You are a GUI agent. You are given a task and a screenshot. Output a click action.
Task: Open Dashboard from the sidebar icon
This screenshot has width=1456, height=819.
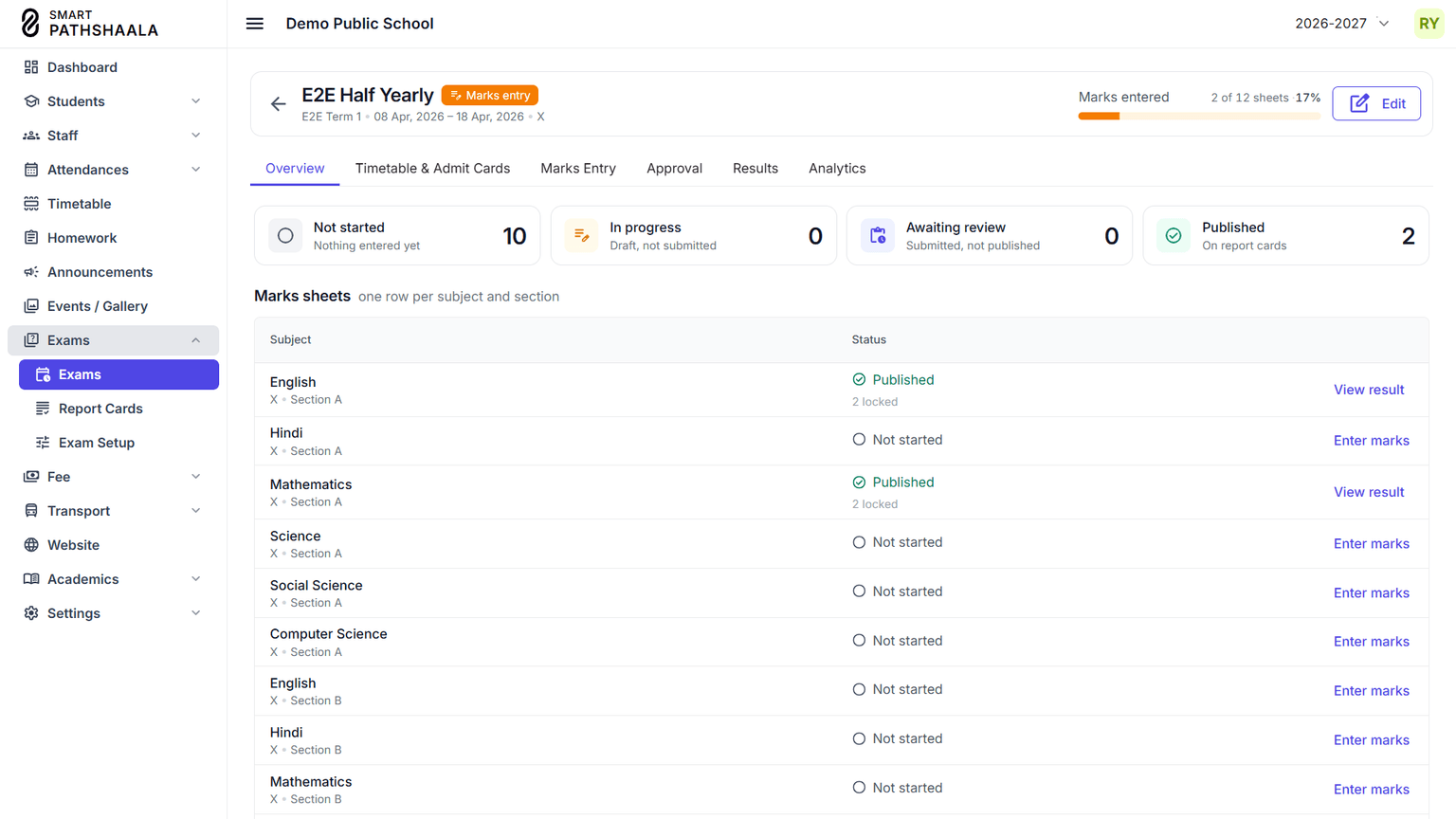[31, 67]
